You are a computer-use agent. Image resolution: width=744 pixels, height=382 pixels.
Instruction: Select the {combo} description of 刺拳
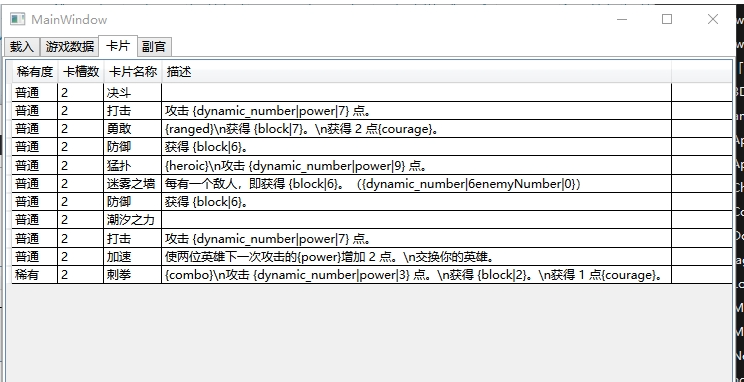click(417, 275)
